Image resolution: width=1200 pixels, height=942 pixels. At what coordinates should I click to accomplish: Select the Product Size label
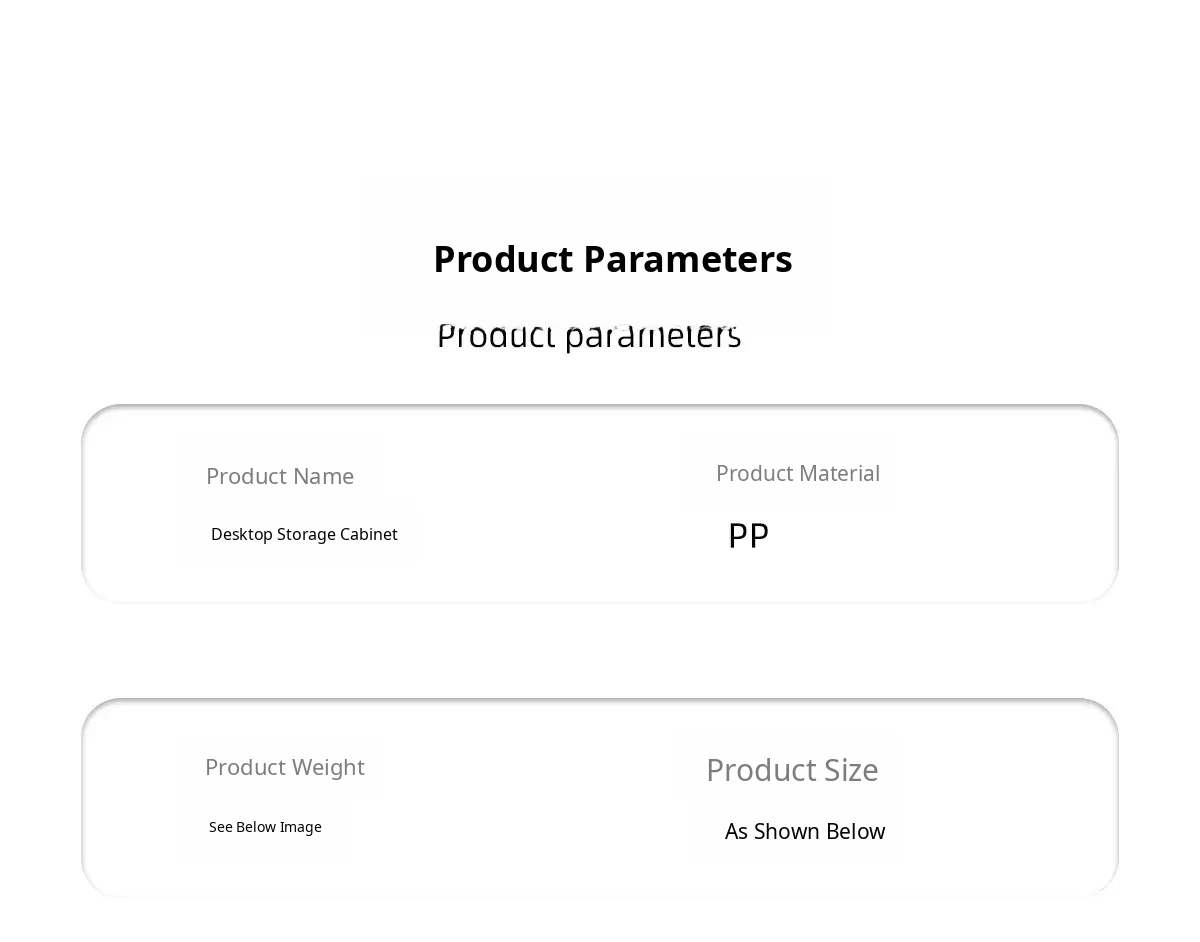click(x=792, y=770)
